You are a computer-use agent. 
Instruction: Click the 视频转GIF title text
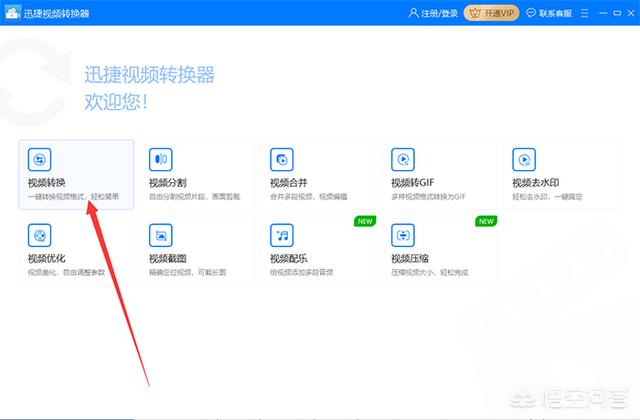click(413, 183)
